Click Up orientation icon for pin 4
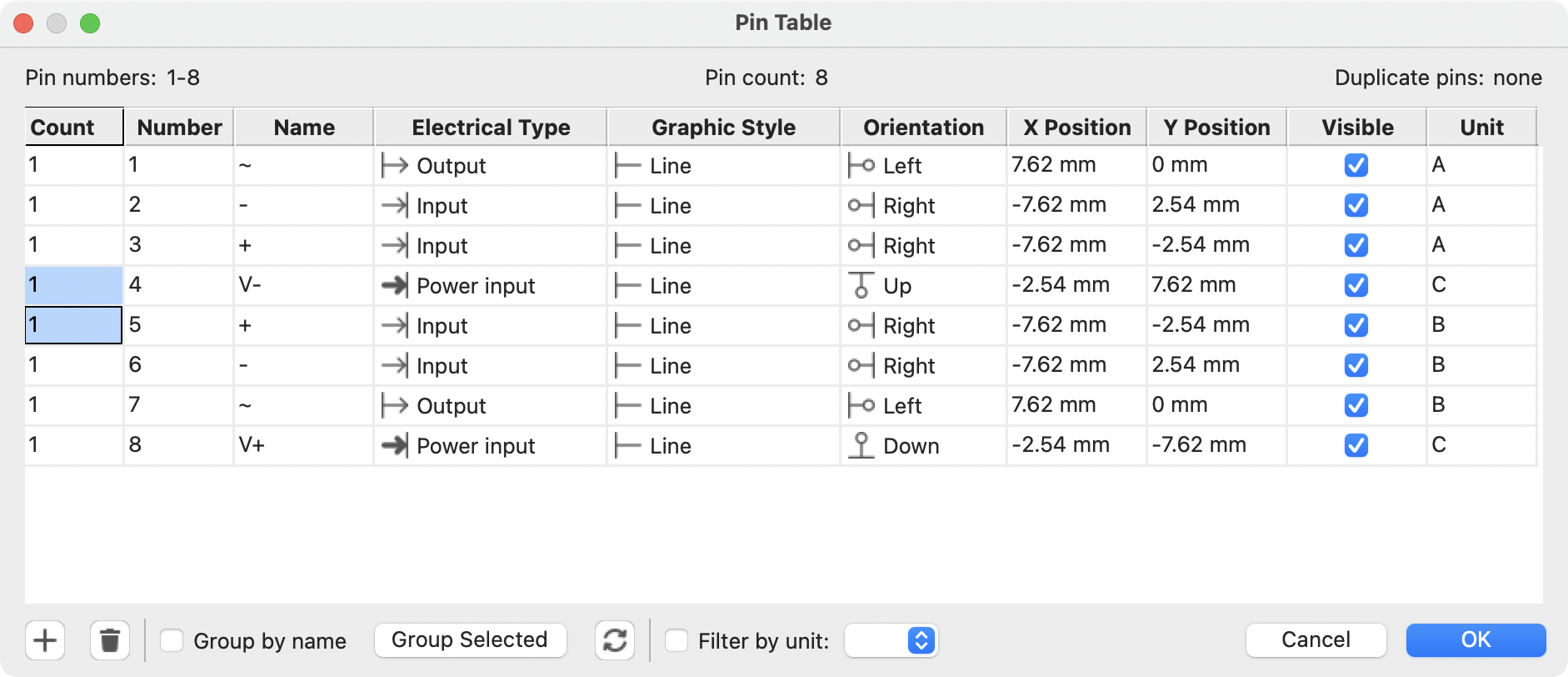The height and width of the screenshot is (677, 1568). coord(861,286)
